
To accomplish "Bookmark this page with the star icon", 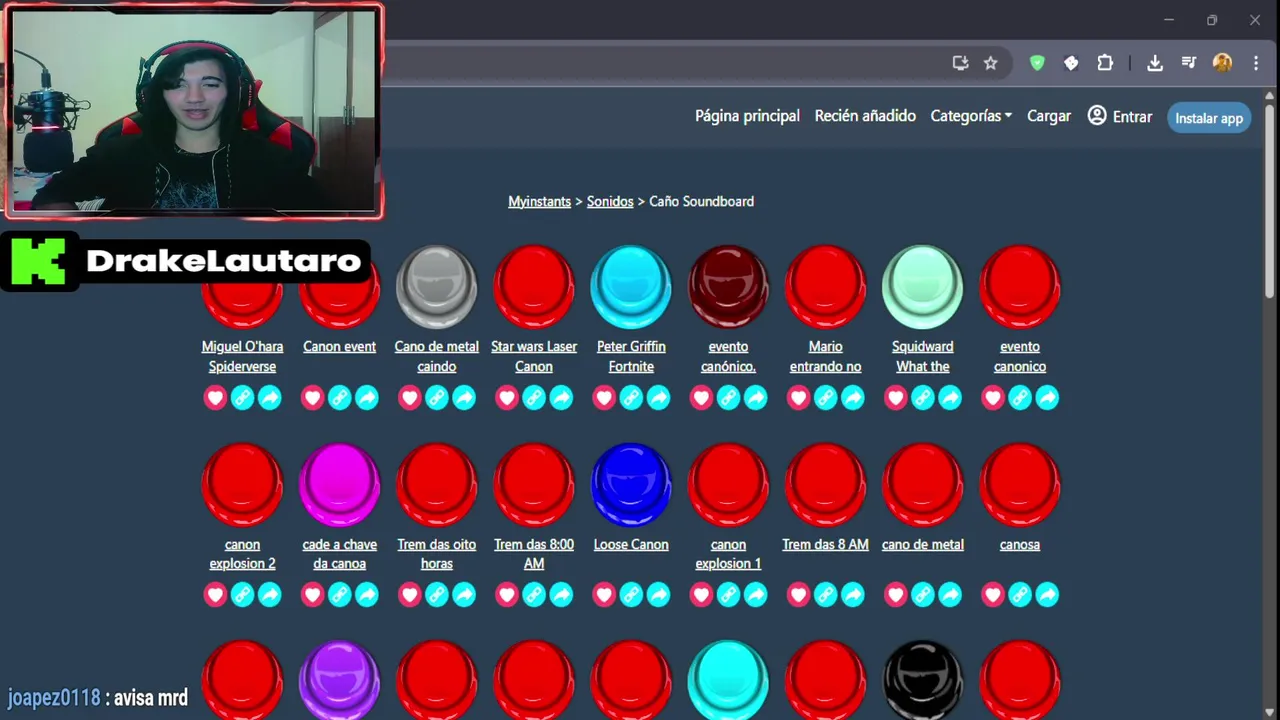I will pos(990,63).
